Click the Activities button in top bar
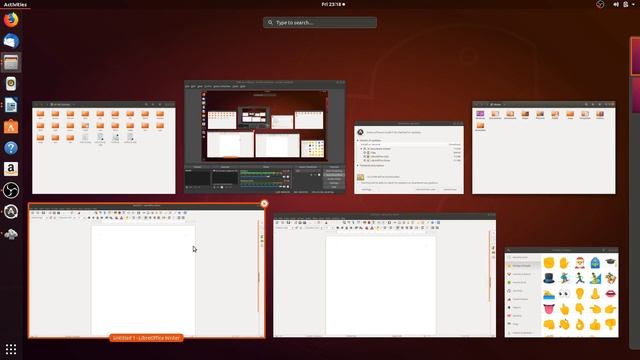This screenshot has height=360, width=640. pos(15,4)
